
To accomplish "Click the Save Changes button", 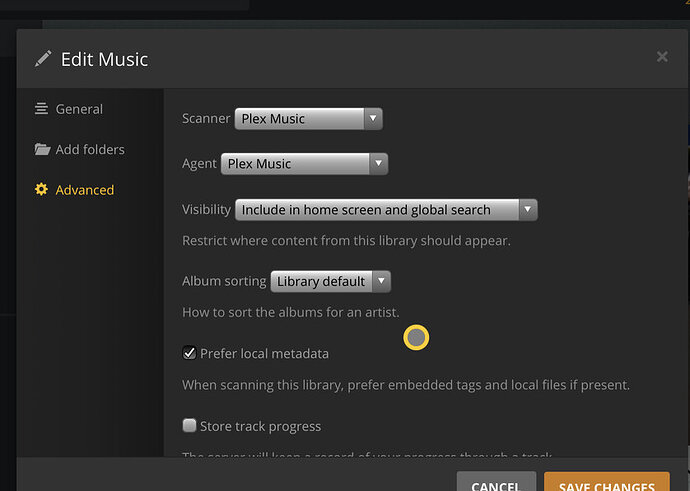I will coord(607,482).
